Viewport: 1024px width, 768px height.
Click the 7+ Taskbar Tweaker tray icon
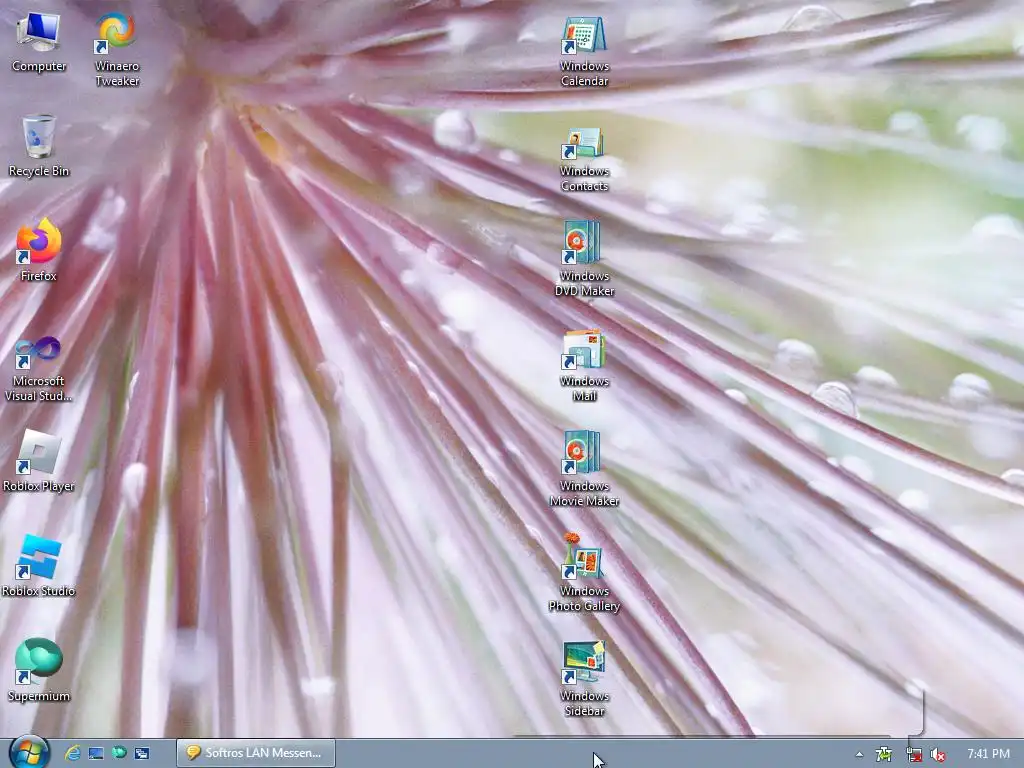(884, 754)
